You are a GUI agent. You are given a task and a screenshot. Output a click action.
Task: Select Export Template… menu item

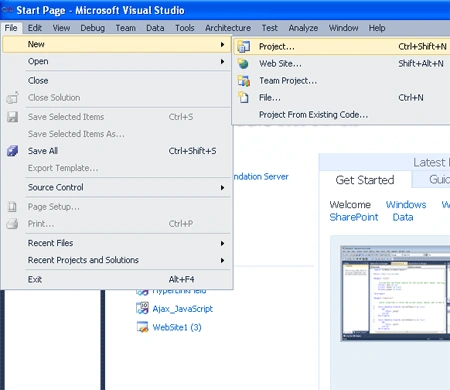117,168
